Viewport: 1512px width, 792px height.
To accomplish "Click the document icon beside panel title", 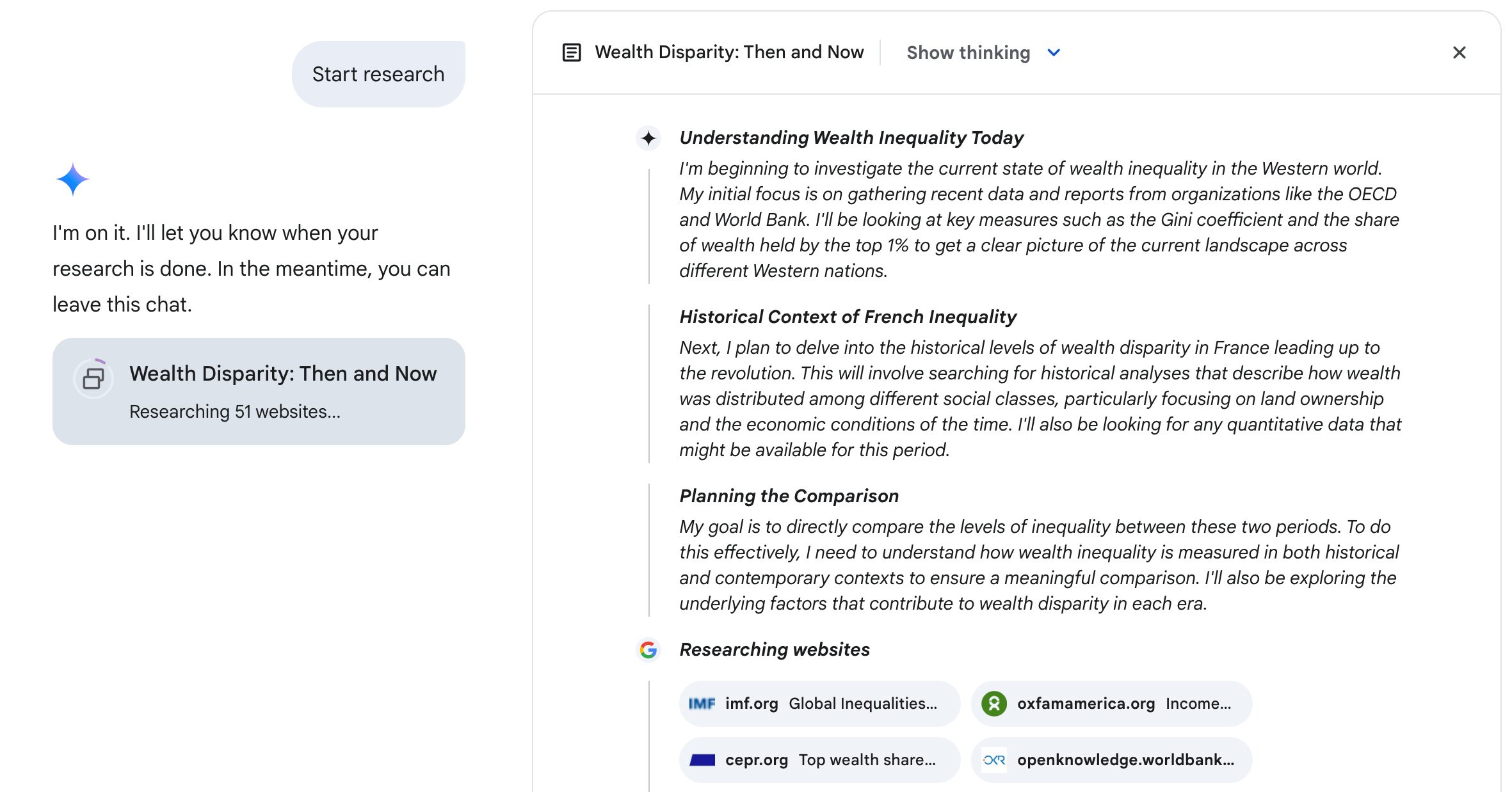I will [571, 52].
